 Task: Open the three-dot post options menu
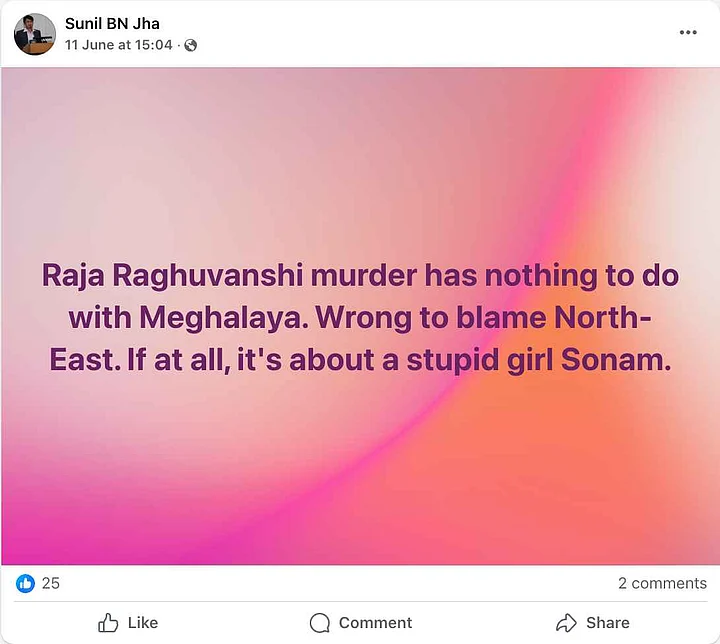(688, 32)
